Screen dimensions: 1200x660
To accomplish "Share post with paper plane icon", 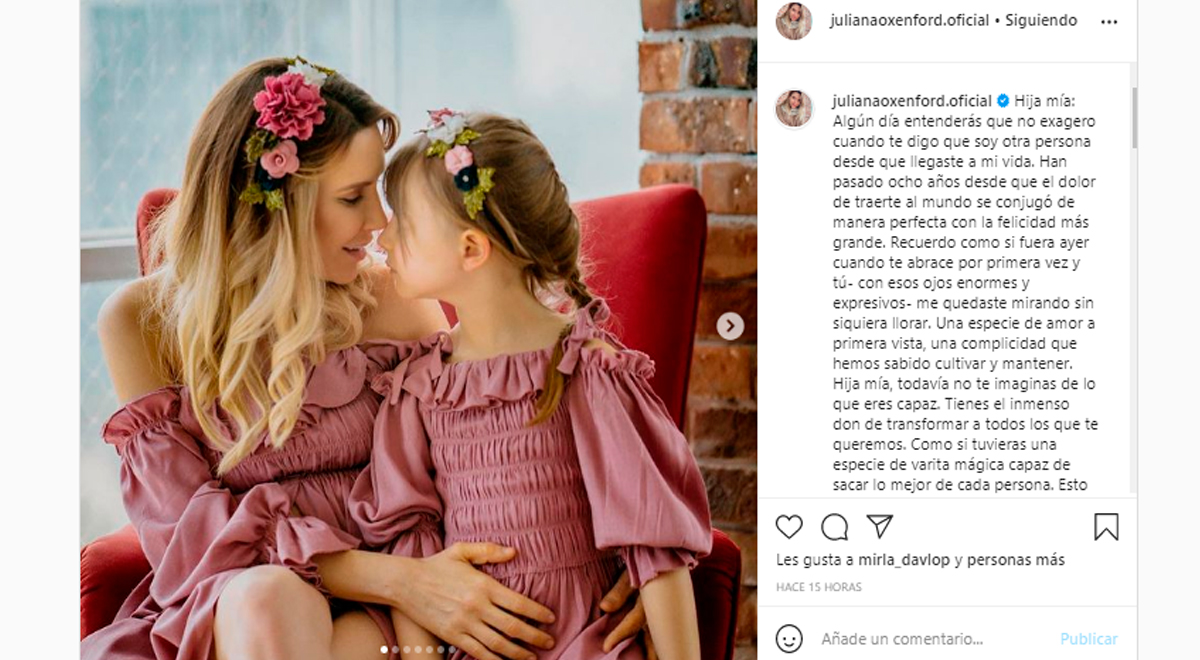I will (879, 526).
